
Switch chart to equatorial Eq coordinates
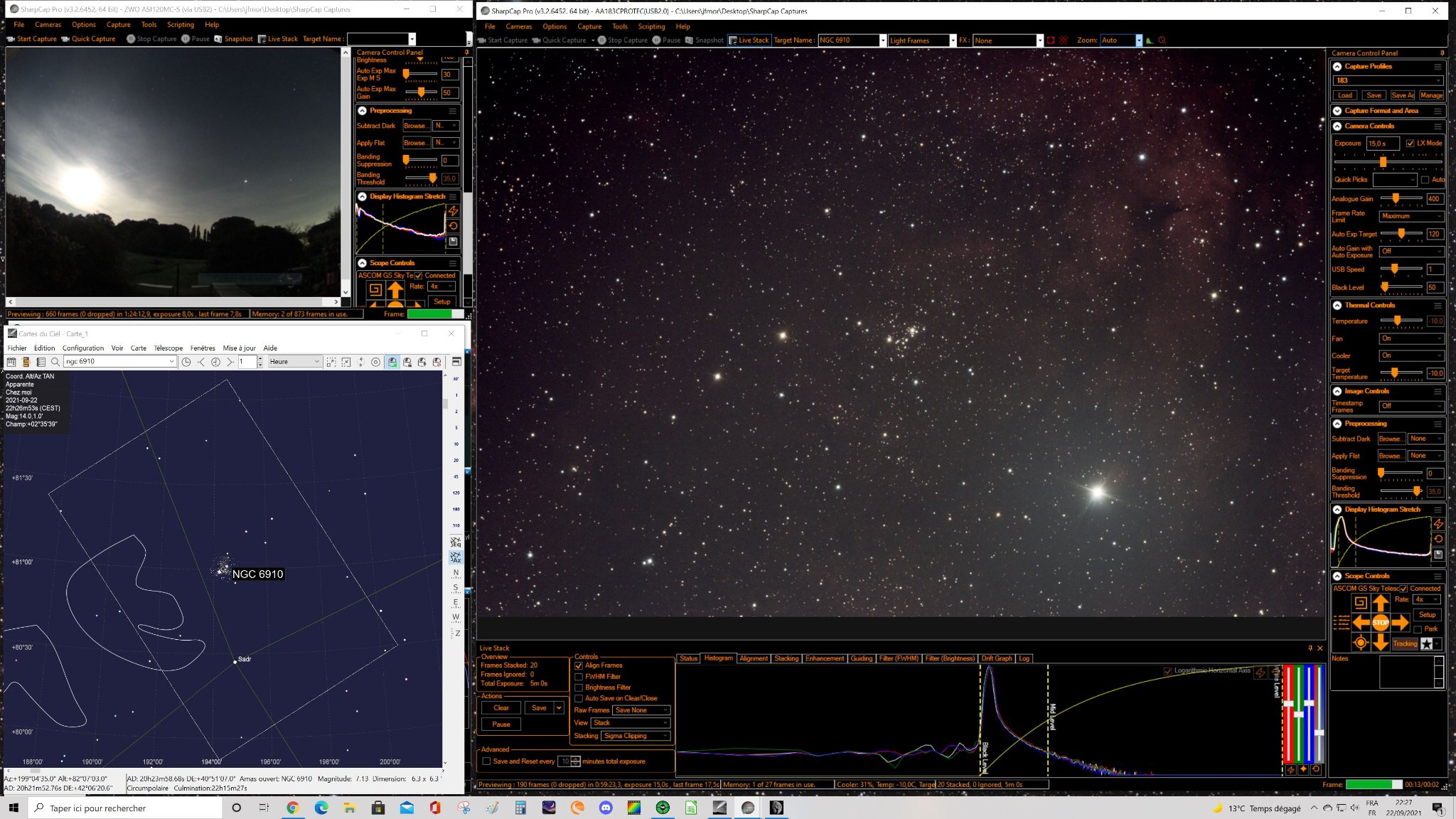[x=456, y=542]
